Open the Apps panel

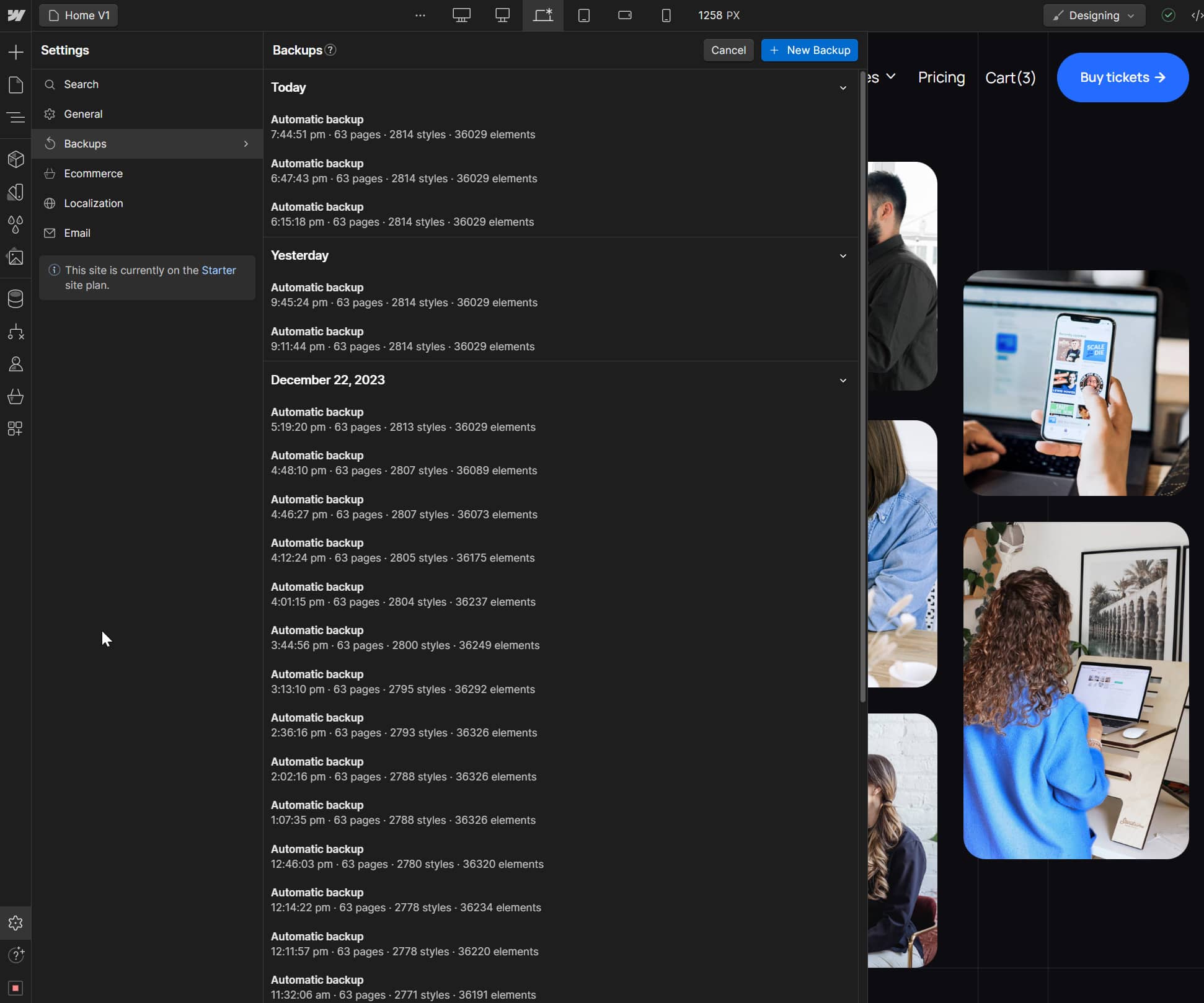(16, 428)
